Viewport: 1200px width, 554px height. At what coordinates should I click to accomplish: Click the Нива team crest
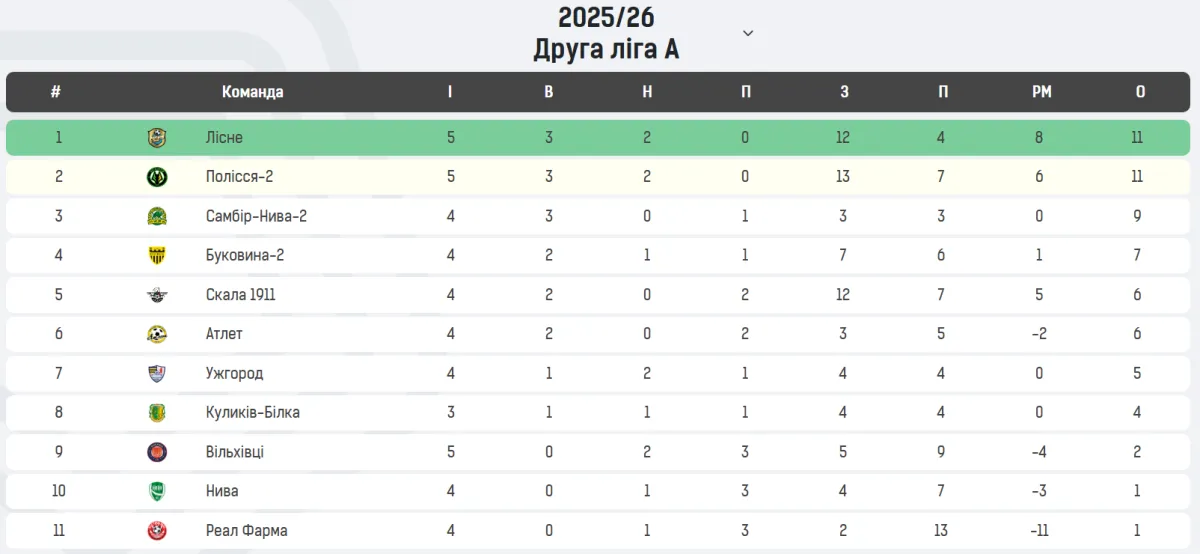[157, 491]
